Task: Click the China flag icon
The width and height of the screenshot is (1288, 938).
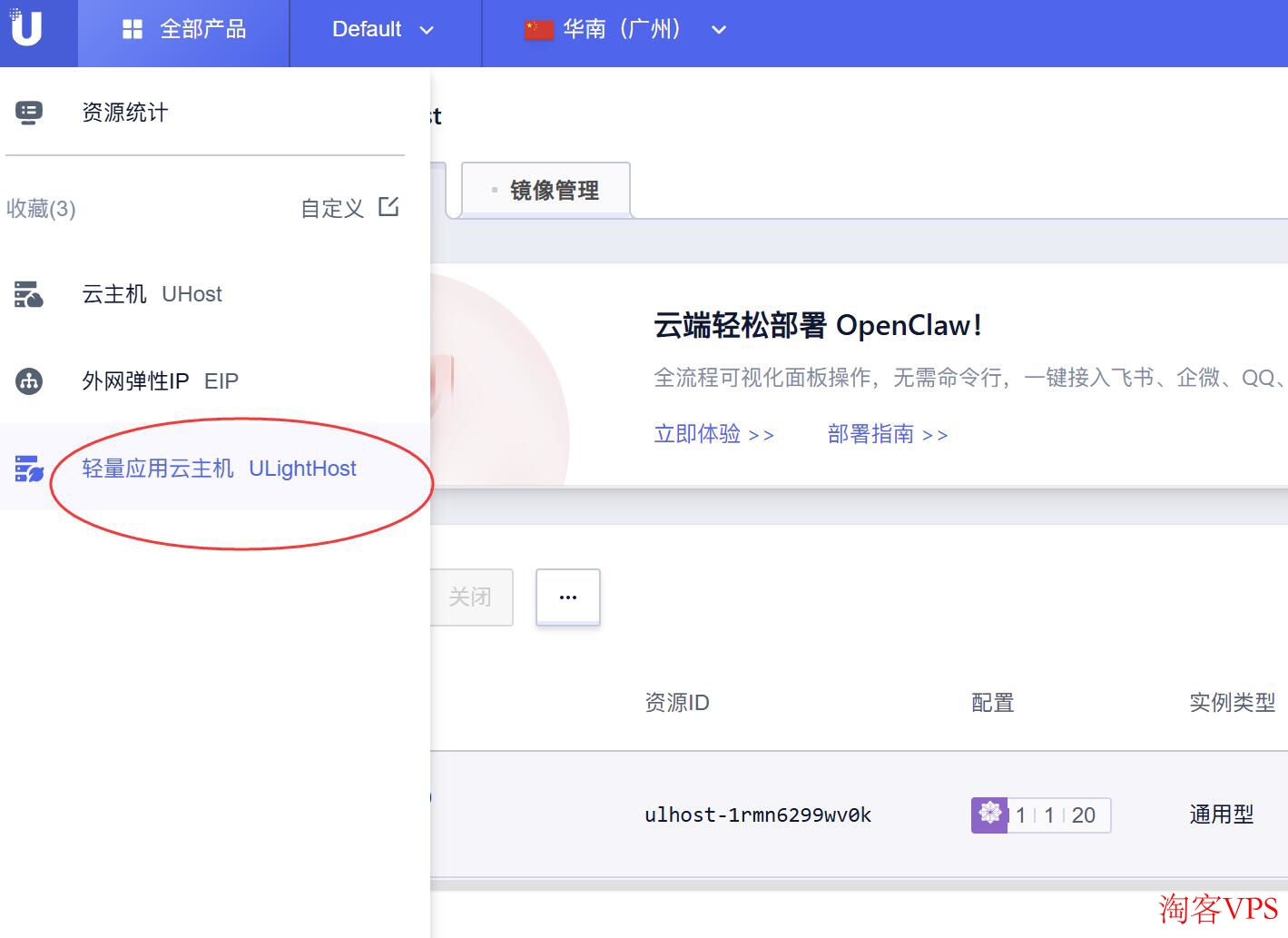Action: (538, 30)
